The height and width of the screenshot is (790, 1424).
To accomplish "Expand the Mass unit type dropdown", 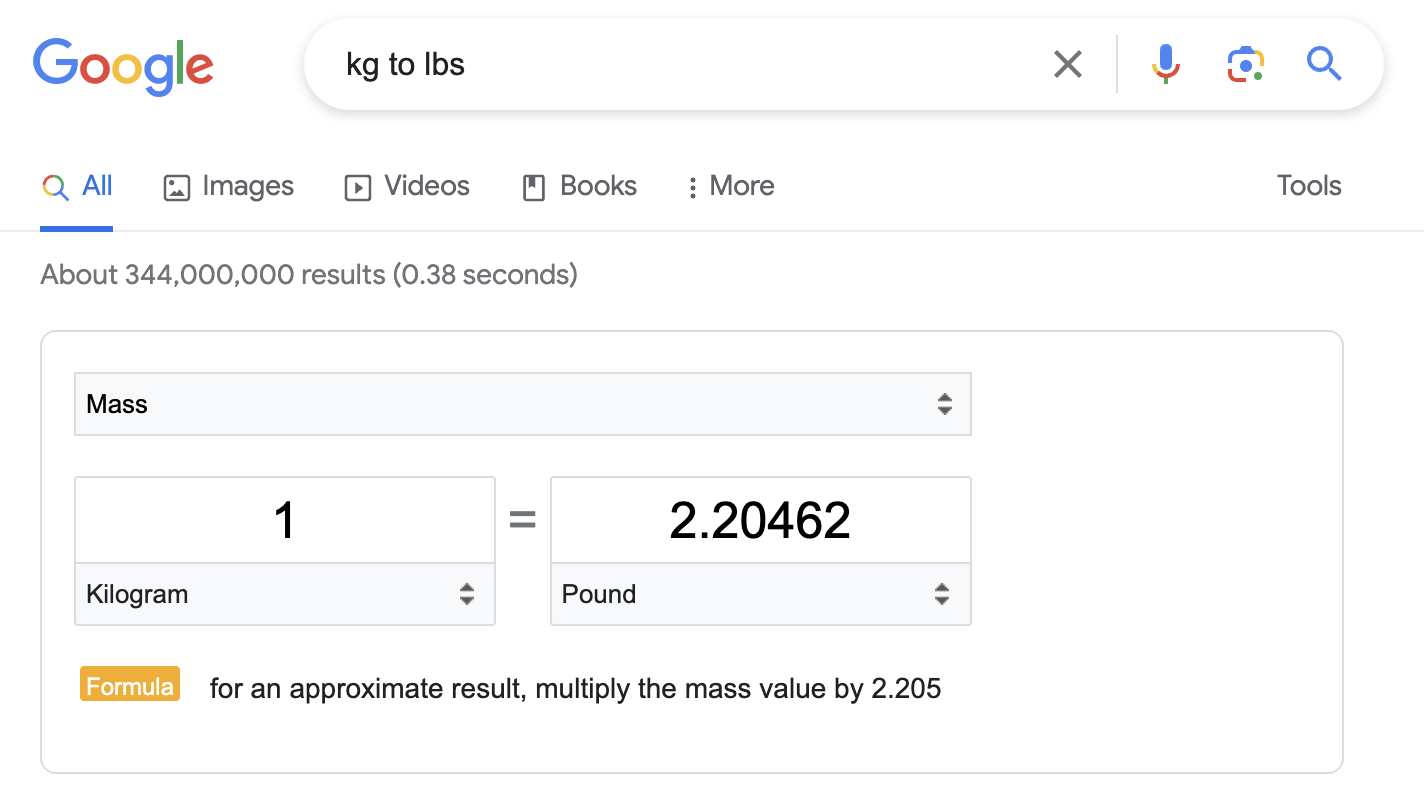I will point(523,404).
